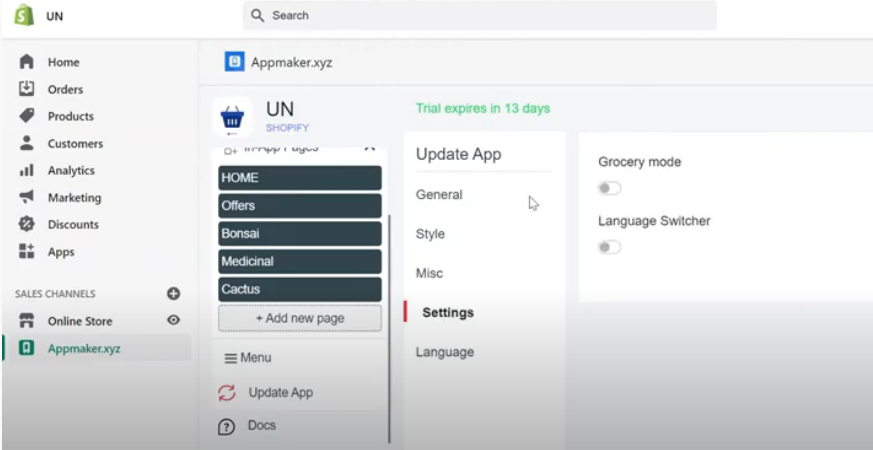The width and height of the screenshot is (873, 450).
Task: Open the Docs link
Action: click(262, 425)
